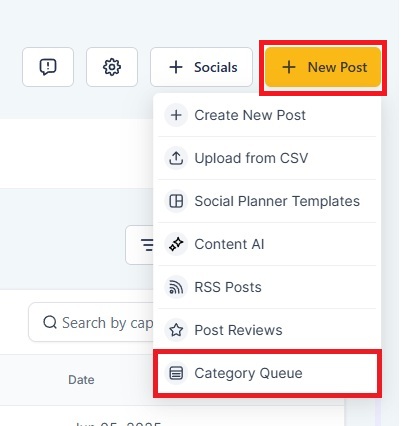Click the Category Queue list icon

point(176,373)
